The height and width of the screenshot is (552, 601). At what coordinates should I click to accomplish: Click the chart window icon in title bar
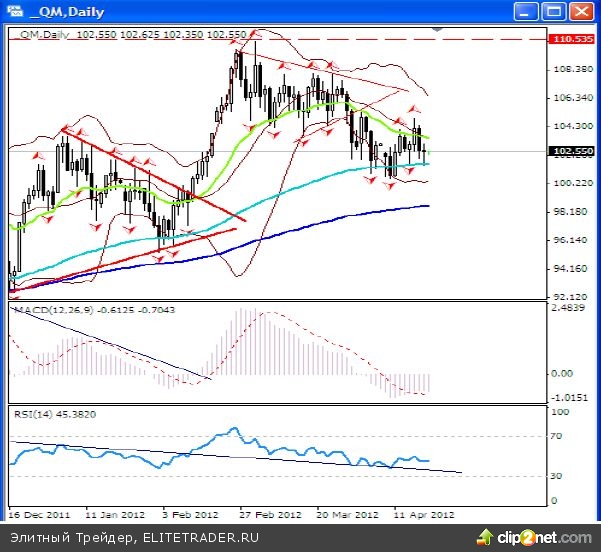click(x=14, y=11)
